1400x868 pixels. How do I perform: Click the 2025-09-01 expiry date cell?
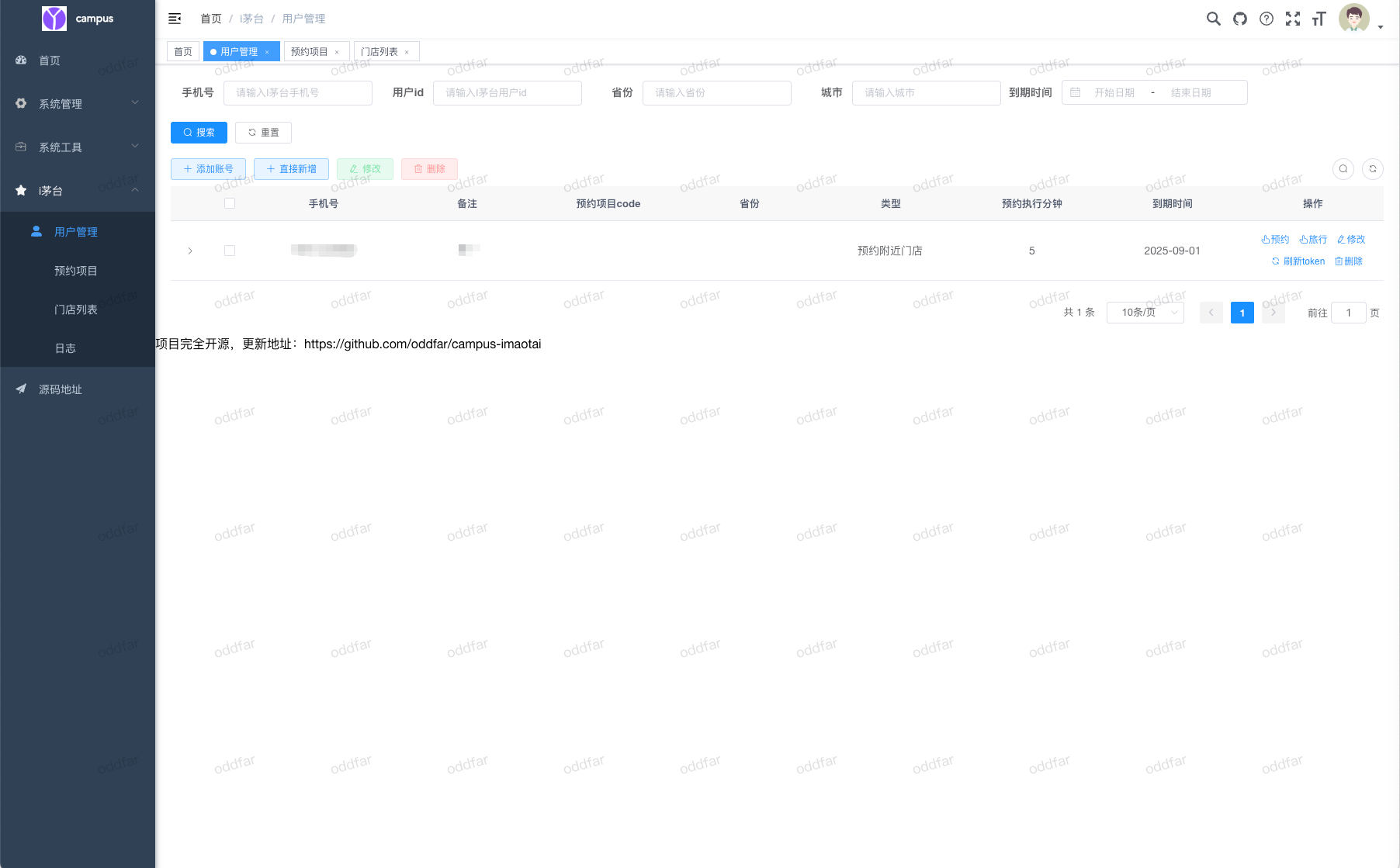click(1172, 251)
